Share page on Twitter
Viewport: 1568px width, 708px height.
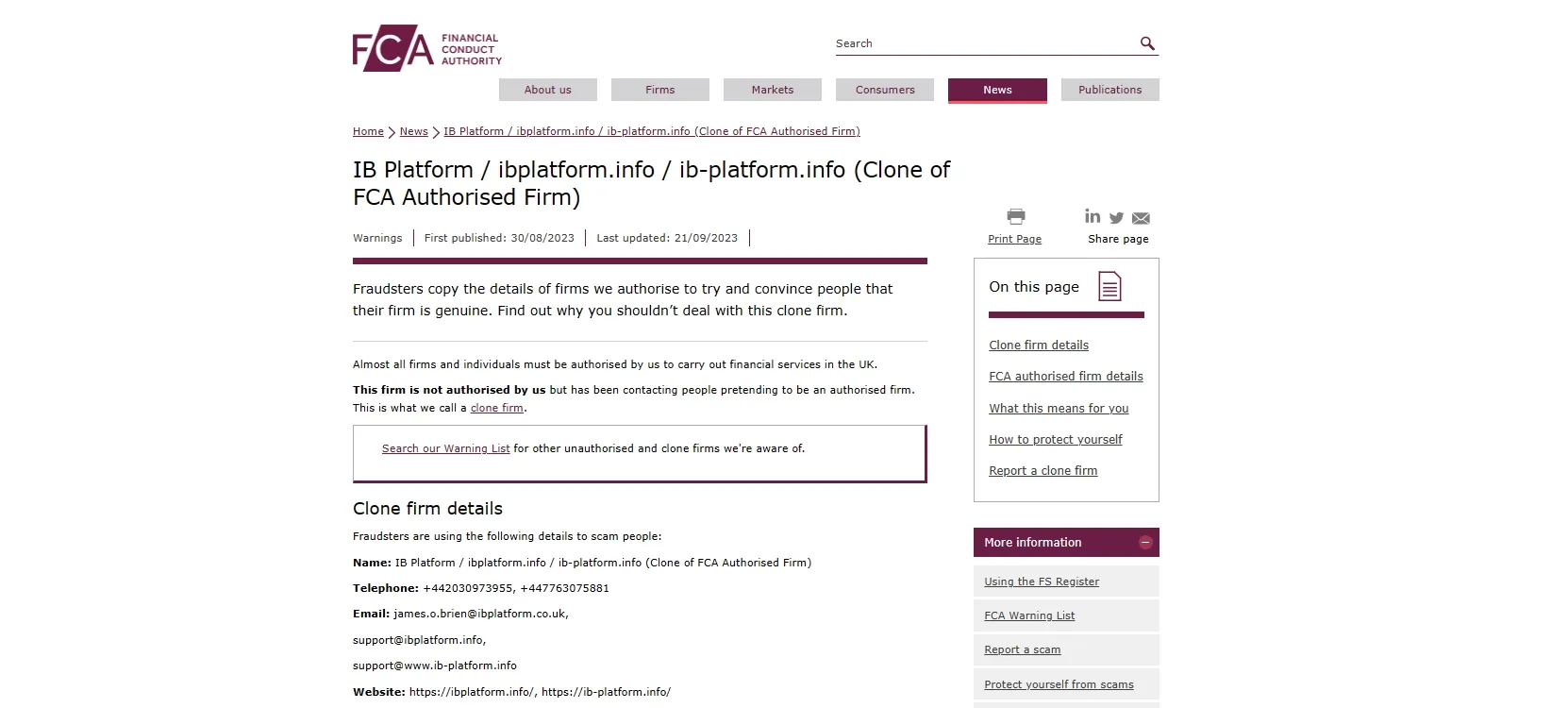click(1117, 218)
